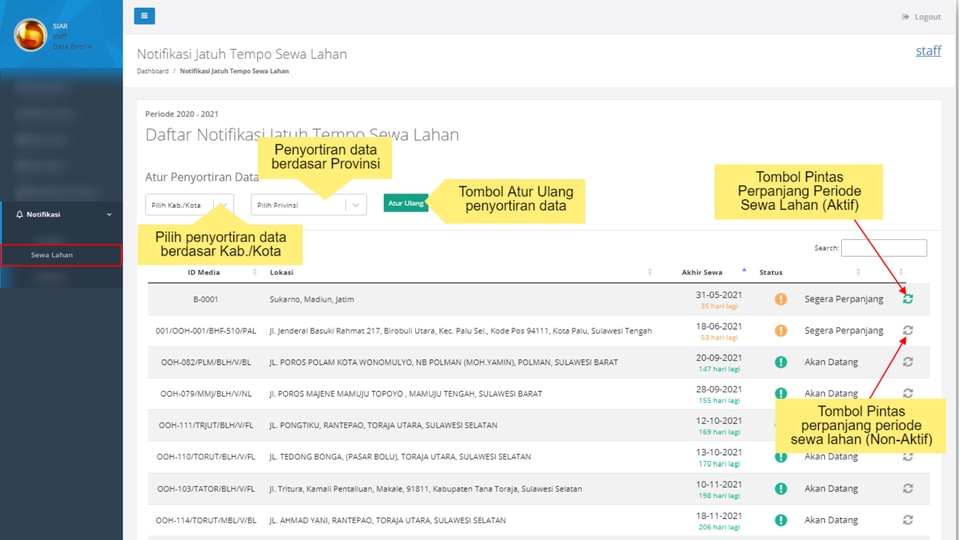Go to Dashboard breadcrumb

tap(152, 71)
